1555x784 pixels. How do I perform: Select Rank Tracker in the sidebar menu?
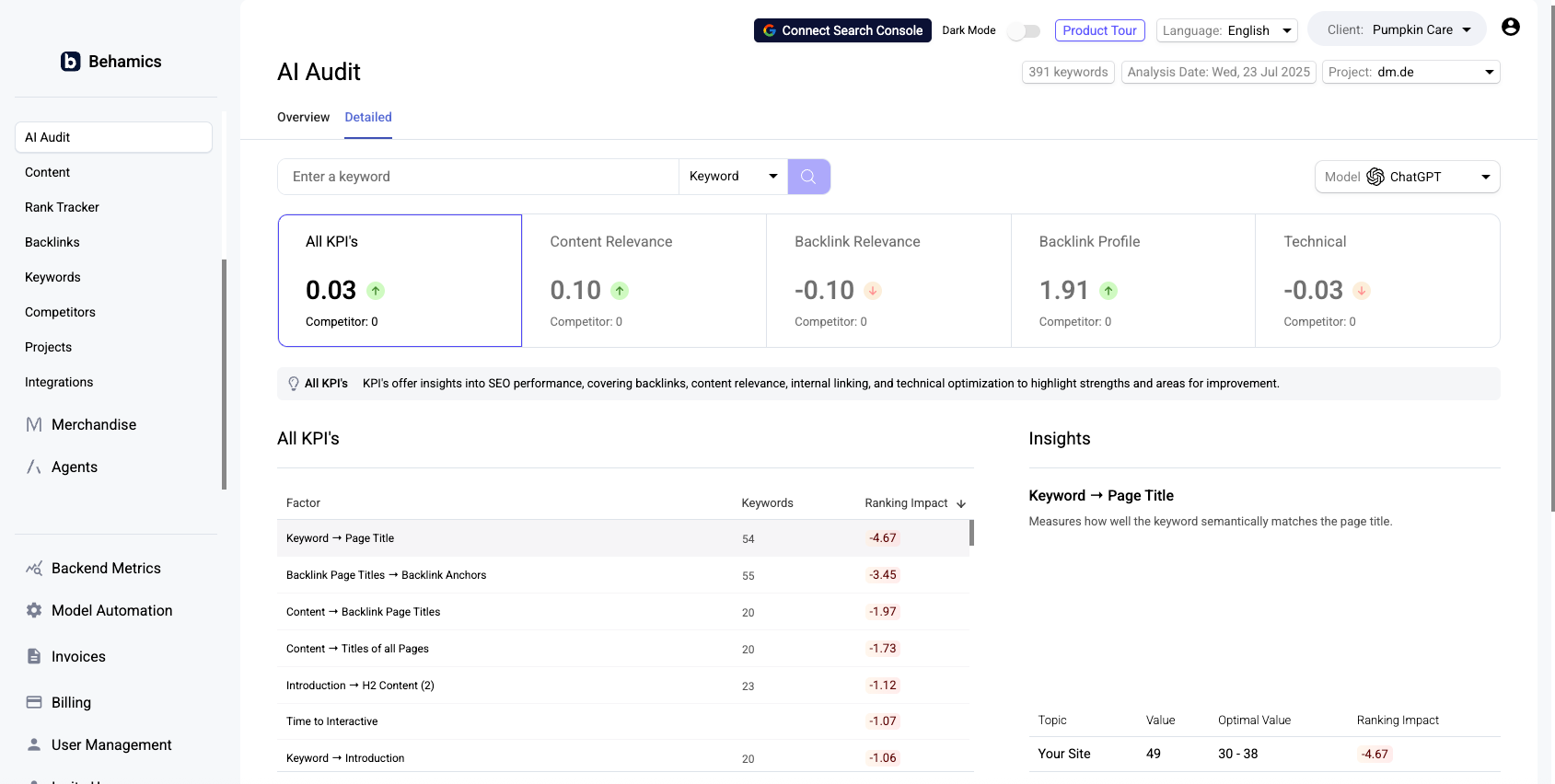coord(62,207)
